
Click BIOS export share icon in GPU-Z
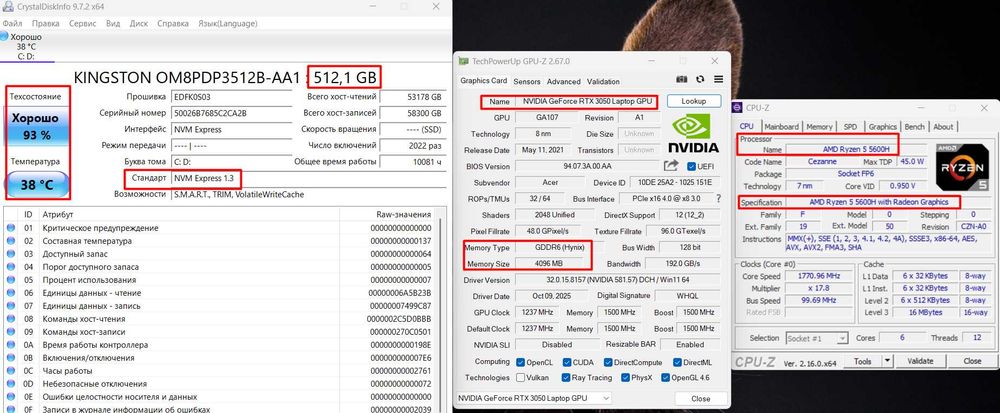click(671, 166)
